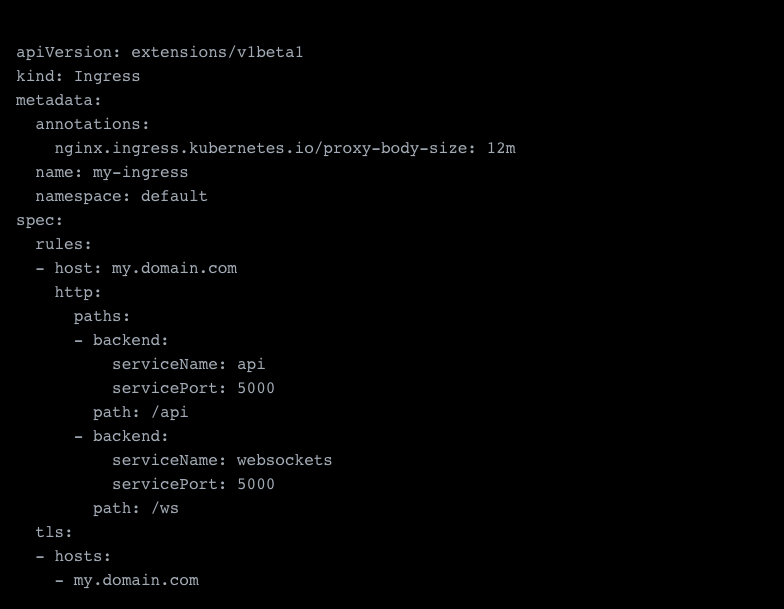Click the 'kind: Ingress' line
This screenshot has width=784, height=609.
coord(78,76)
